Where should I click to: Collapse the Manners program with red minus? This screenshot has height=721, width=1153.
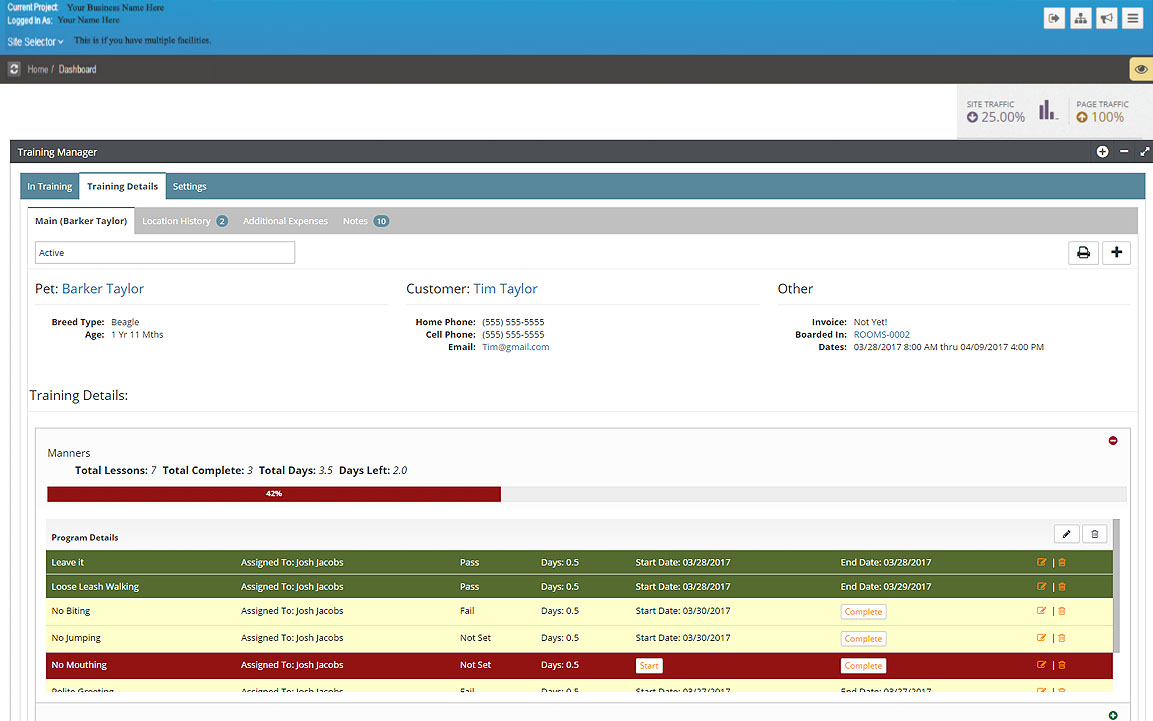[1113, 441]
